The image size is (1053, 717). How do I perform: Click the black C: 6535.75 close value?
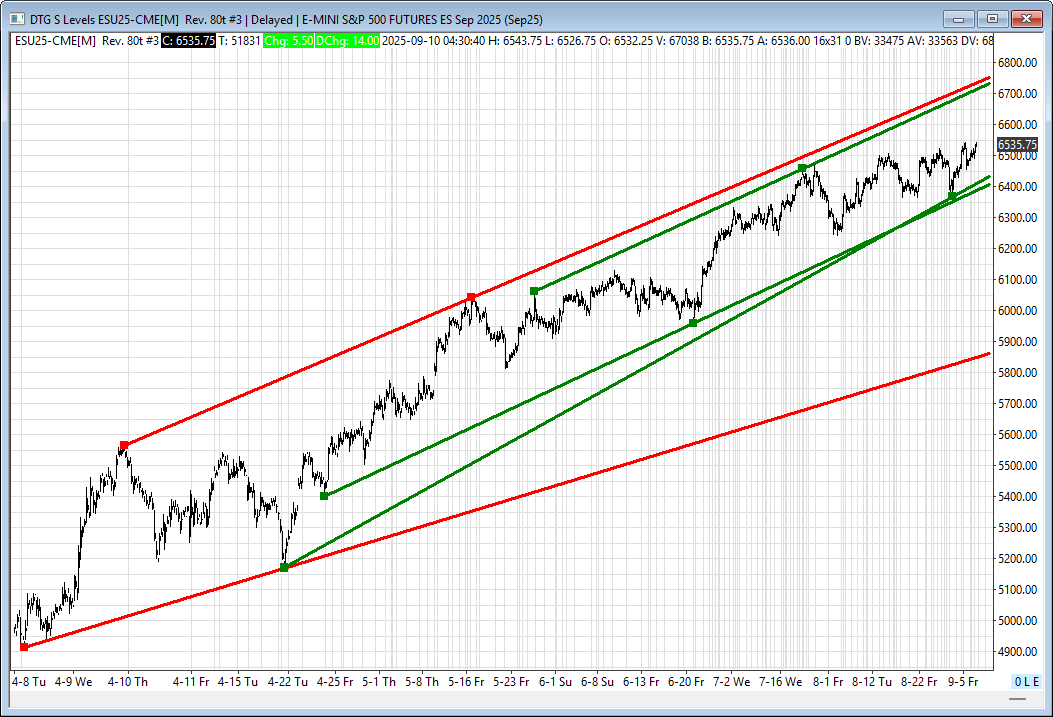point(188,41)
